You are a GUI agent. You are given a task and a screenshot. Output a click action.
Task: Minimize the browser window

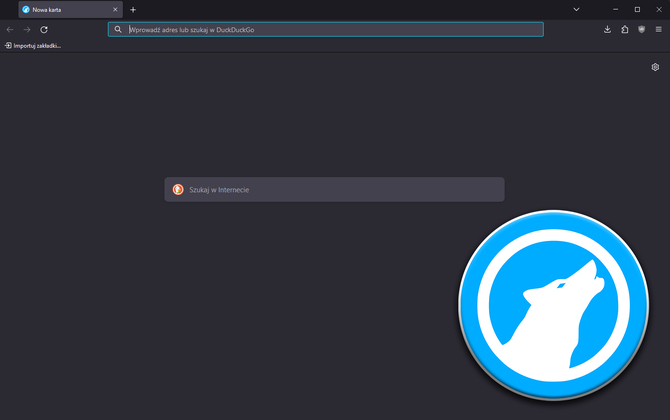point(615,9)
